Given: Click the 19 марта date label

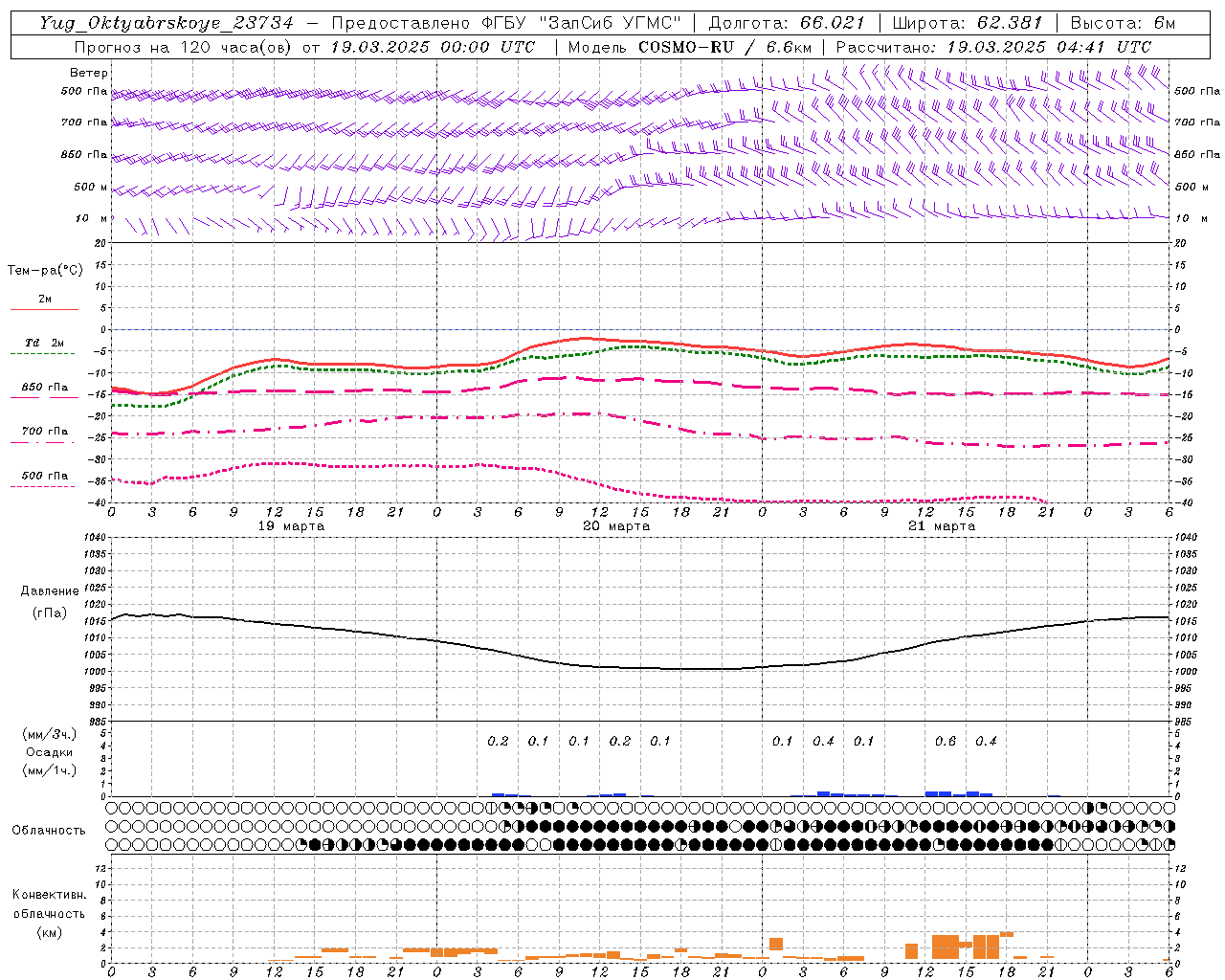Looking at the screenshot, I should point(291,525).
